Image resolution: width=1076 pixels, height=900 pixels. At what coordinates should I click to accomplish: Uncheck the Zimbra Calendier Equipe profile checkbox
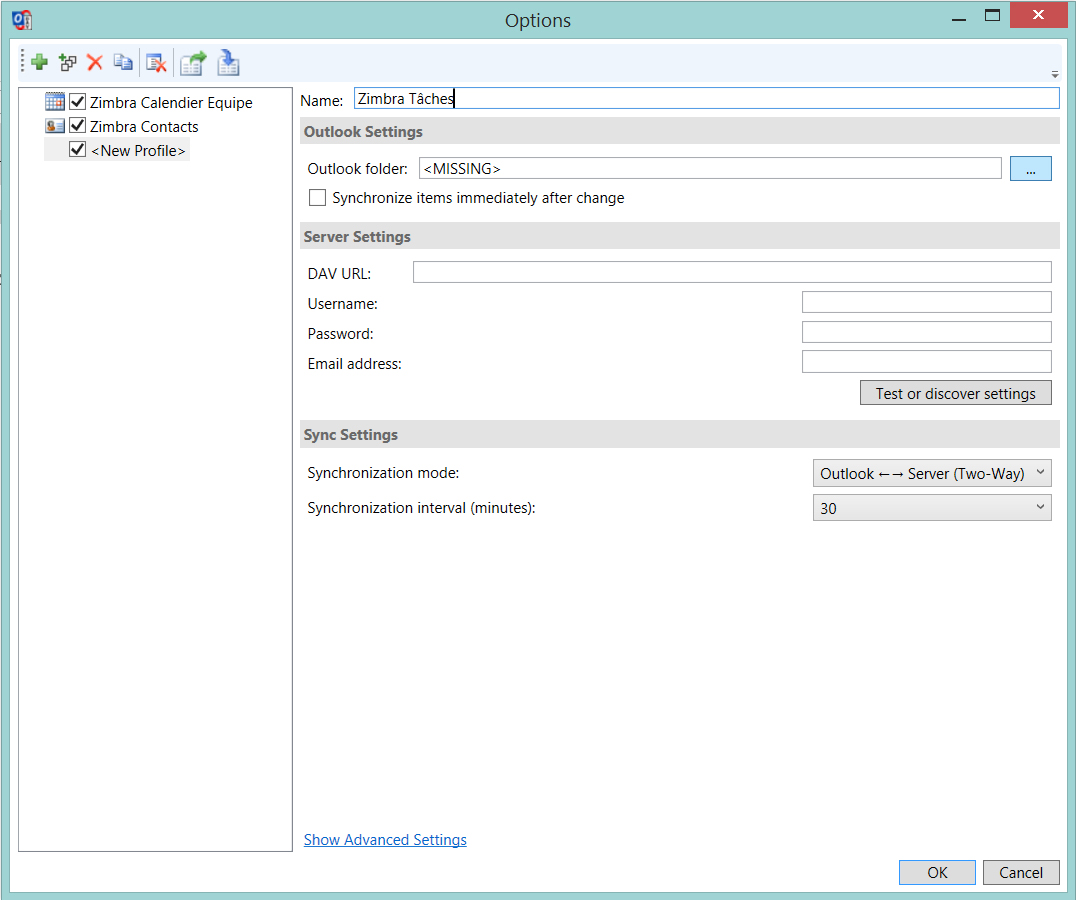[x=78, y=102]
